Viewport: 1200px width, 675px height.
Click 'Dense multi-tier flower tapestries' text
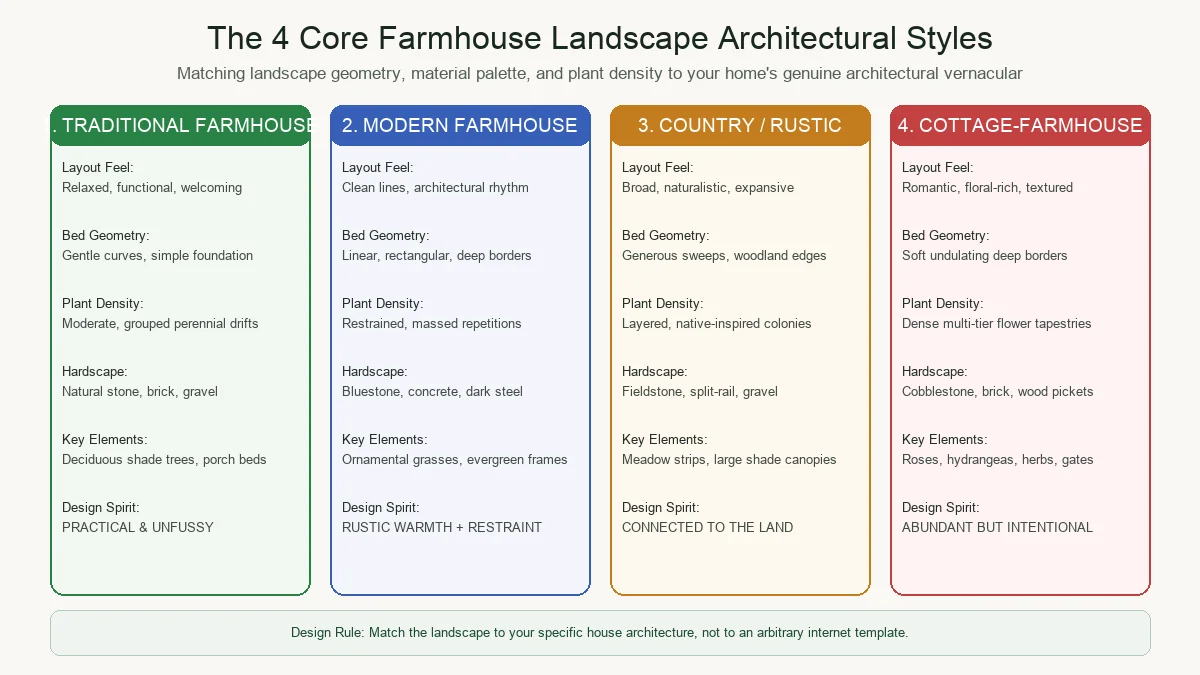[x=997, y=323]
